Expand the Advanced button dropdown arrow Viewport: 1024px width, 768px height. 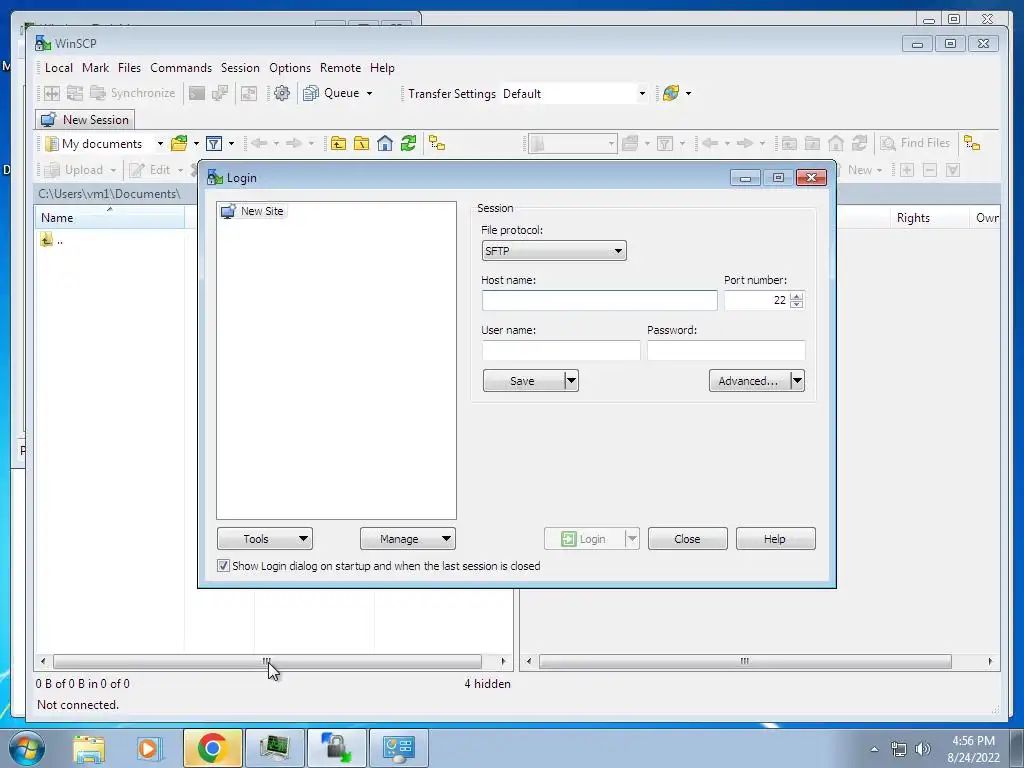[797, 381]
